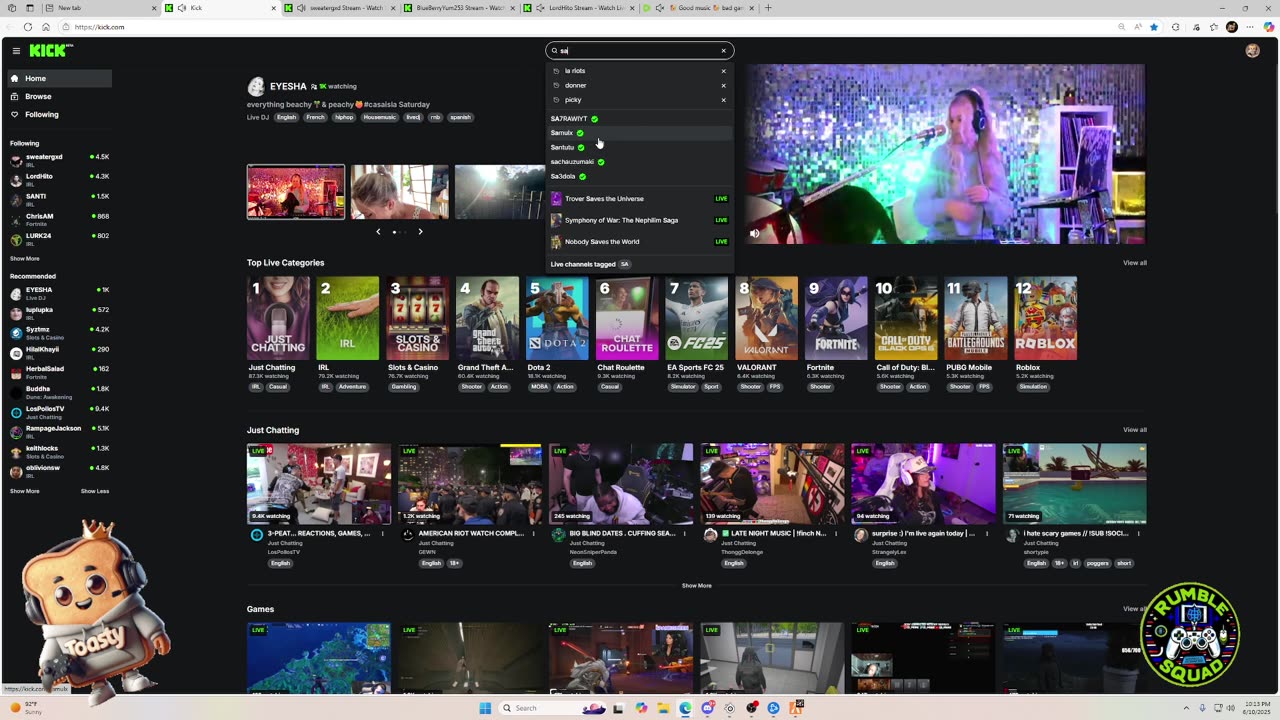Open Santutu channel suggestion
The width and height of the screenshot is (1280, 720).
640,147
